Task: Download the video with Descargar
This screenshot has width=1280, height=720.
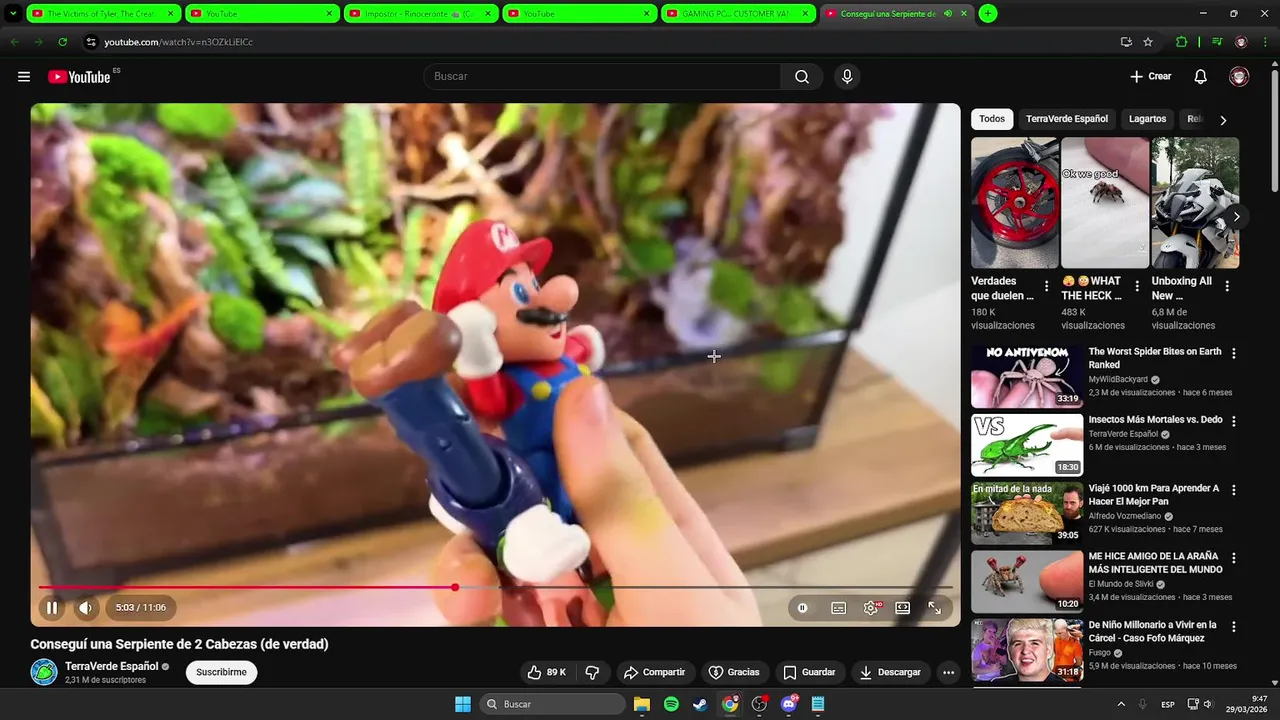Action: [890, 672]
